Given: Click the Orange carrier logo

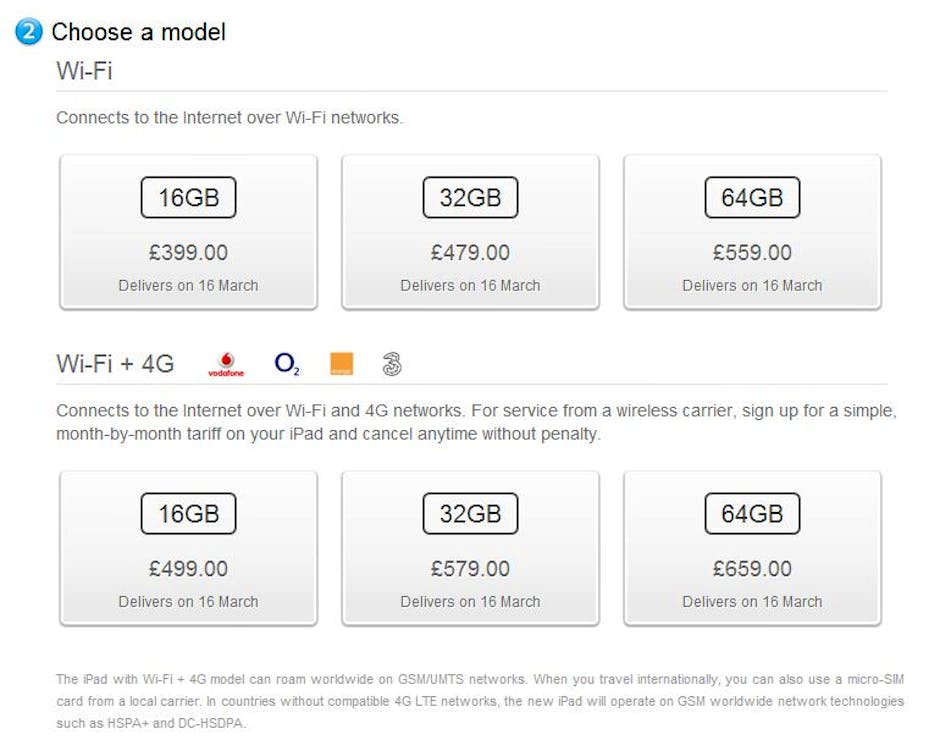Looking at the screenshot, I should [x=342, y=364].
